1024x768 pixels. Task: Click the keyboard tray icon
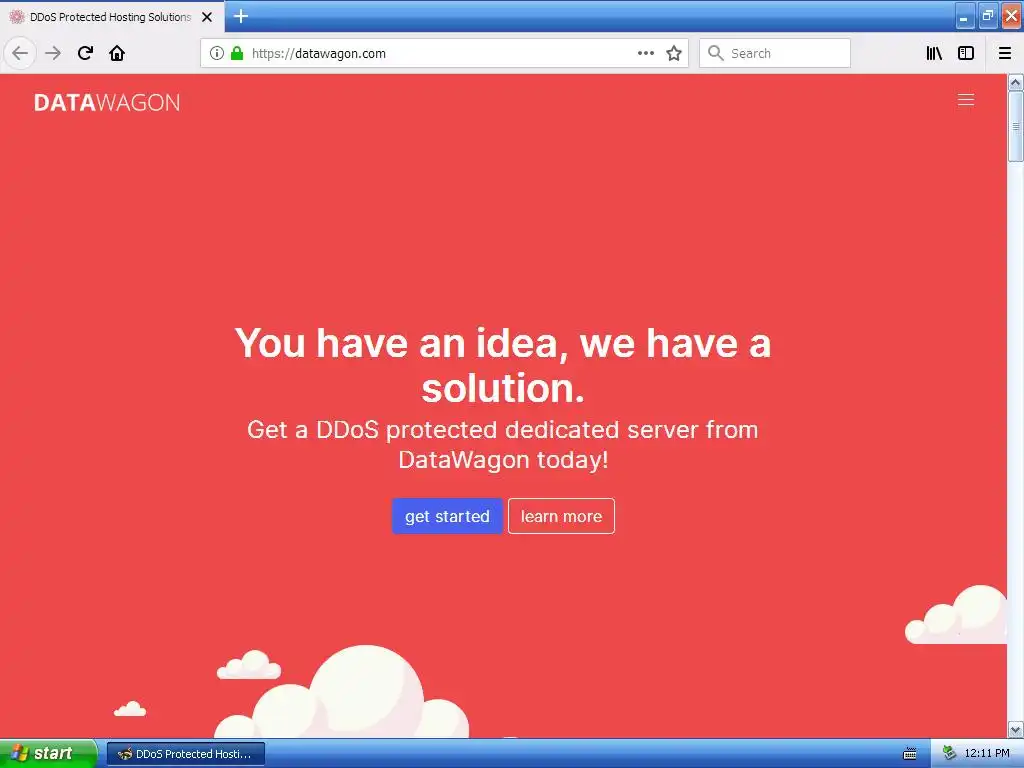(910, 754)
